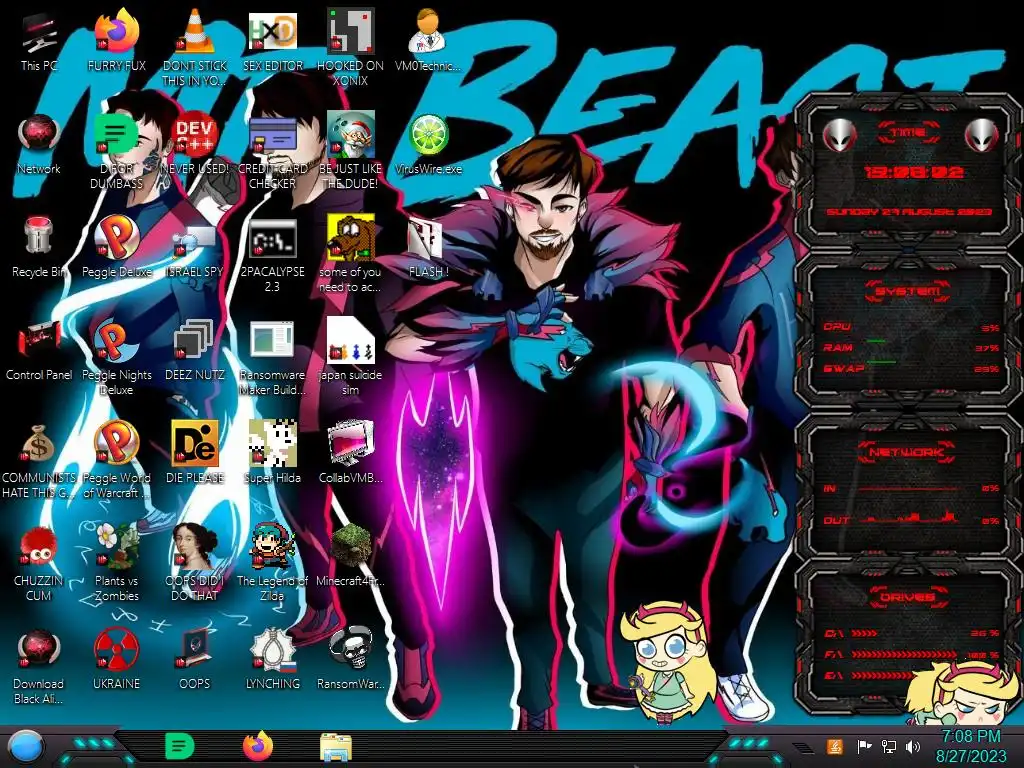This screenshot has height=768, width=1024.
Task: Click the SWAP label in the SYSTEM widget
Action: pos(844,368)
